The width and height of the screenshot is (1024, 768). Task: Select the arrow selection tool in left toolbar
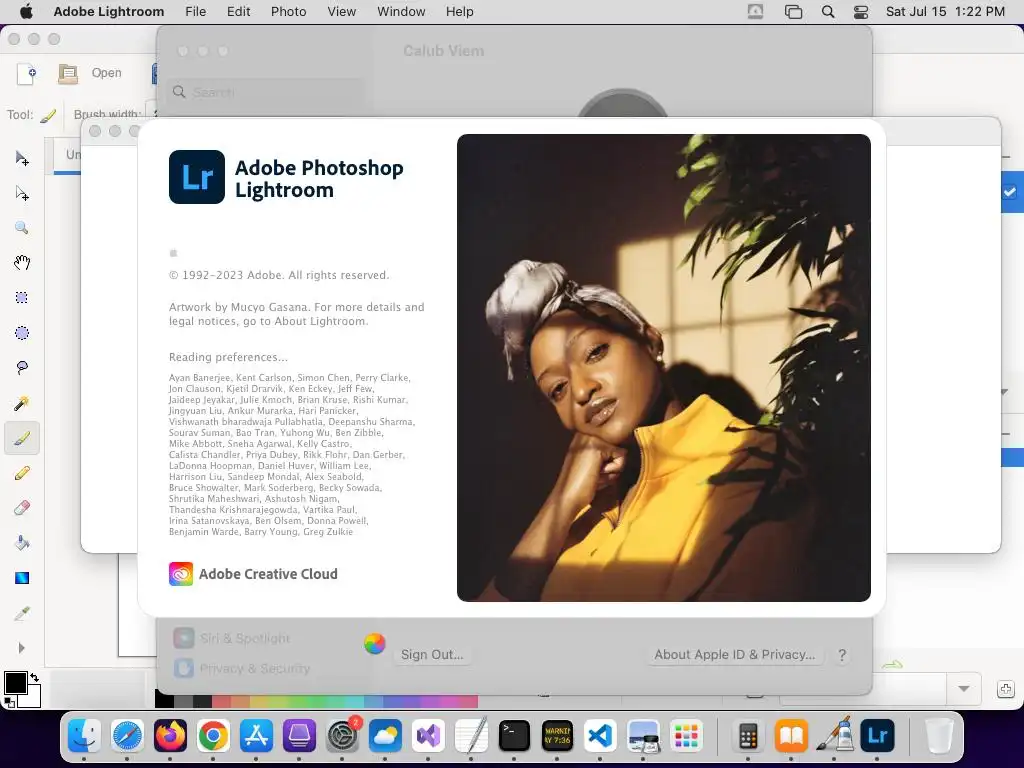(22, 159)
